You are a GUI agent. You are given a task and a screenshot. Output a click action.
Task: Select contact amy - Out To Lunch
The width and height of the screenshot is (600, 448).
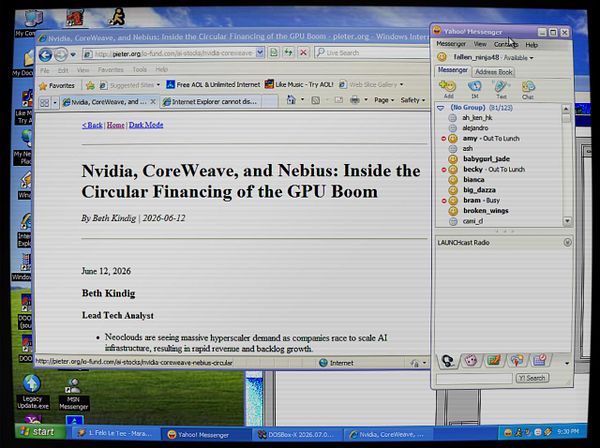pyautogui.click(x=491, y=138)
